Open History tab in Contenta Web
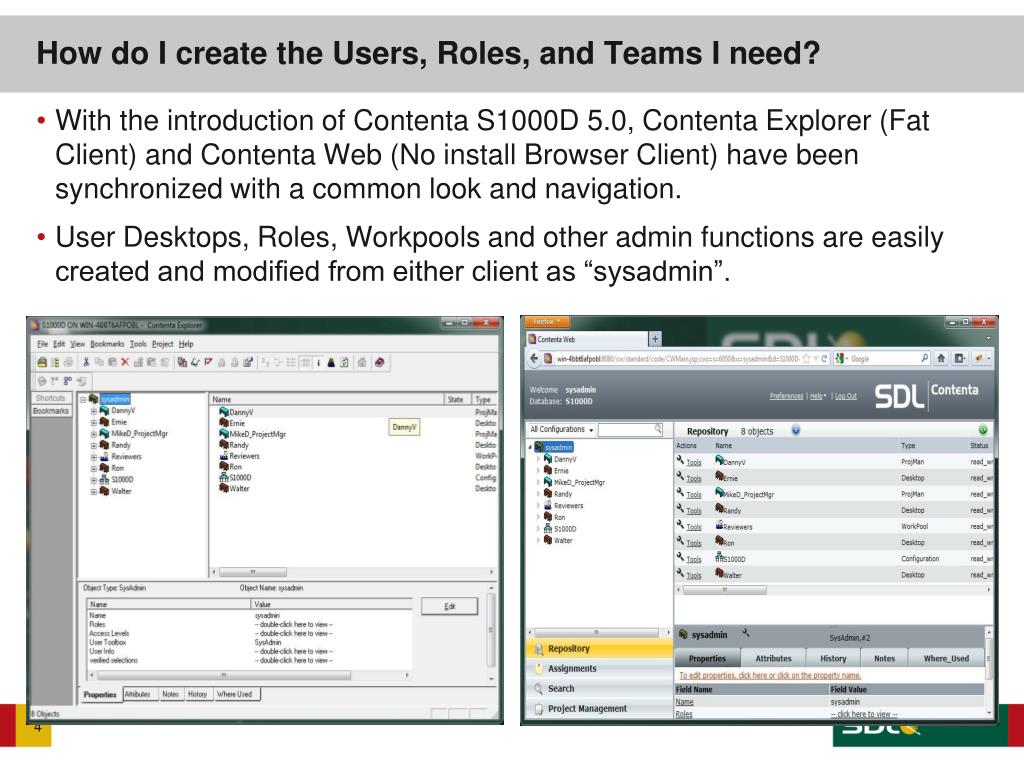Image resolution: width=1024 pixels, height=768 pixels. pyautogui.click(x=833, y=659)
